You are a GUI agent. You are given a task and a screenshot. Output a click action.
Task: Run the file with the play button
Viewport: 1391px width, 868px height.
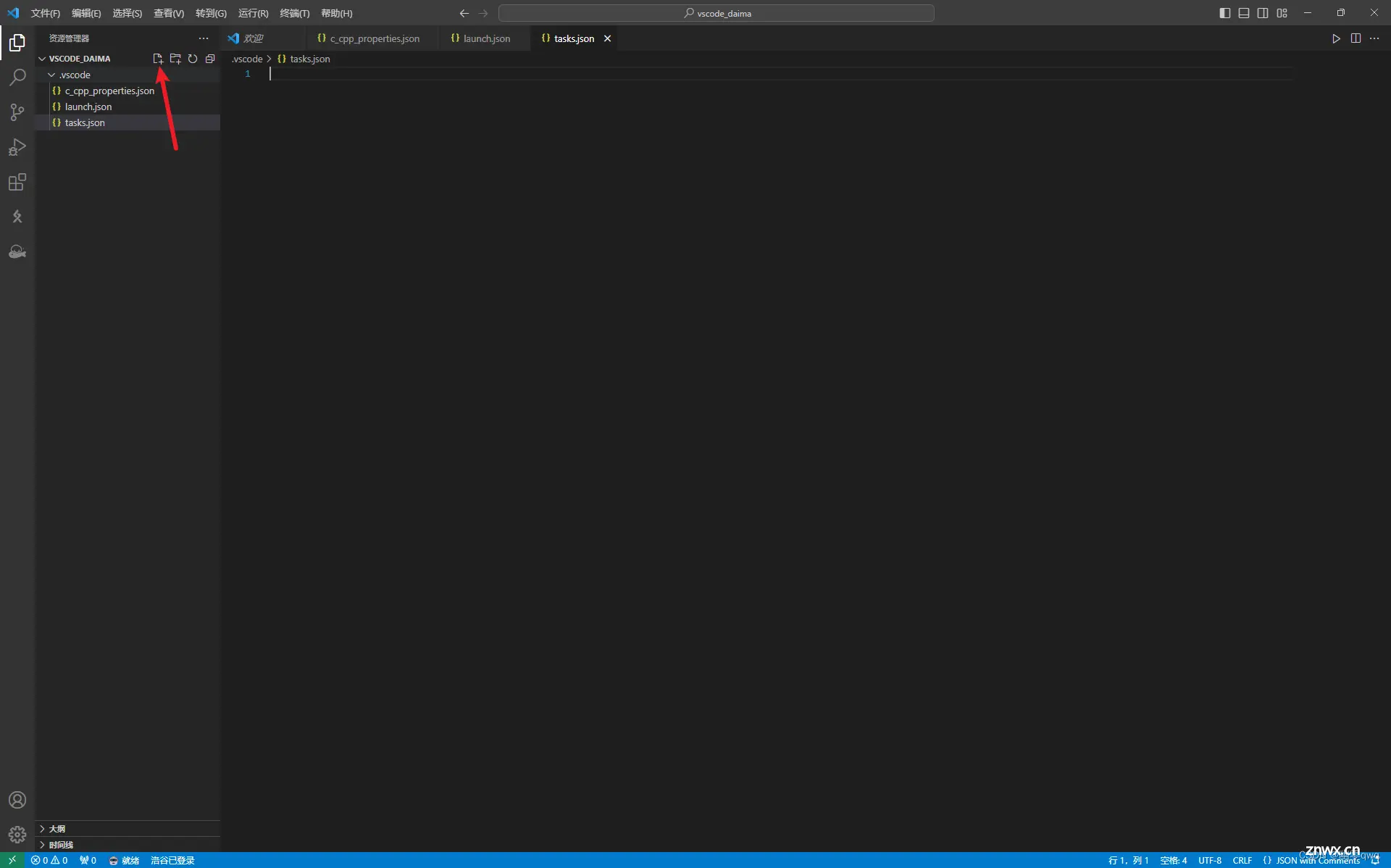click(1336, 38)
